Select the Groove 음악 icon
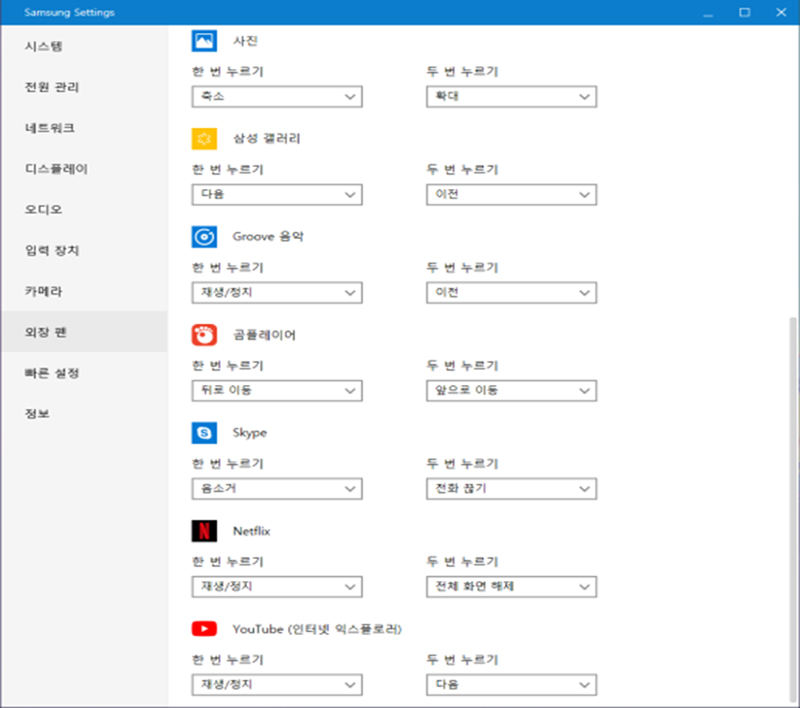 click(202, 236)
